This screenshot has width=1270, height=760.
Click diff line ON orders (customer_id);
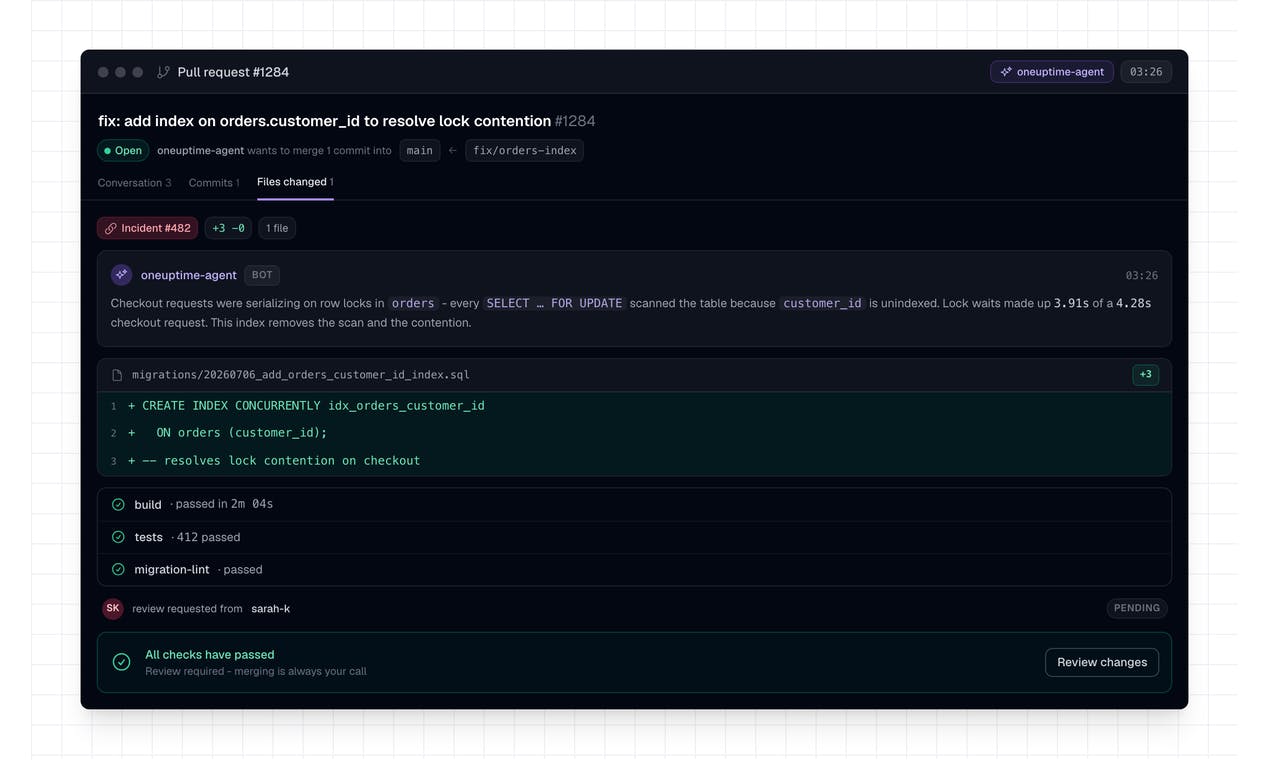click(634, 433)
